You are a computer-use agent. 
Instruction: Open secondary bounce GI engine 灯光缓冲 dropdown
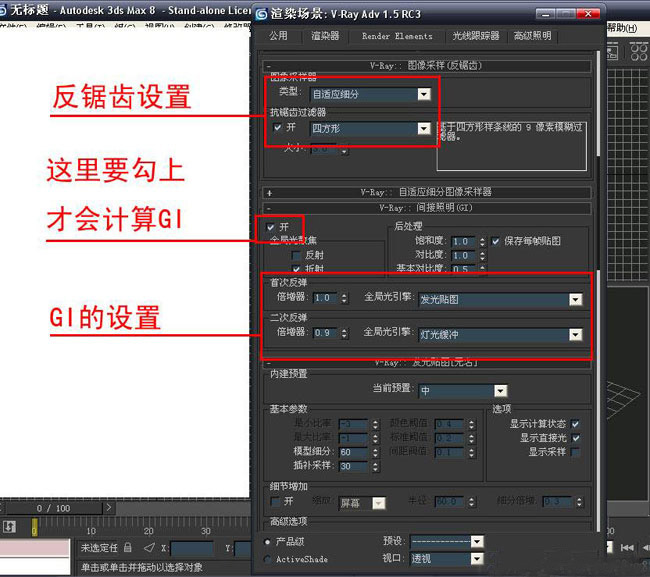(575, 334)
